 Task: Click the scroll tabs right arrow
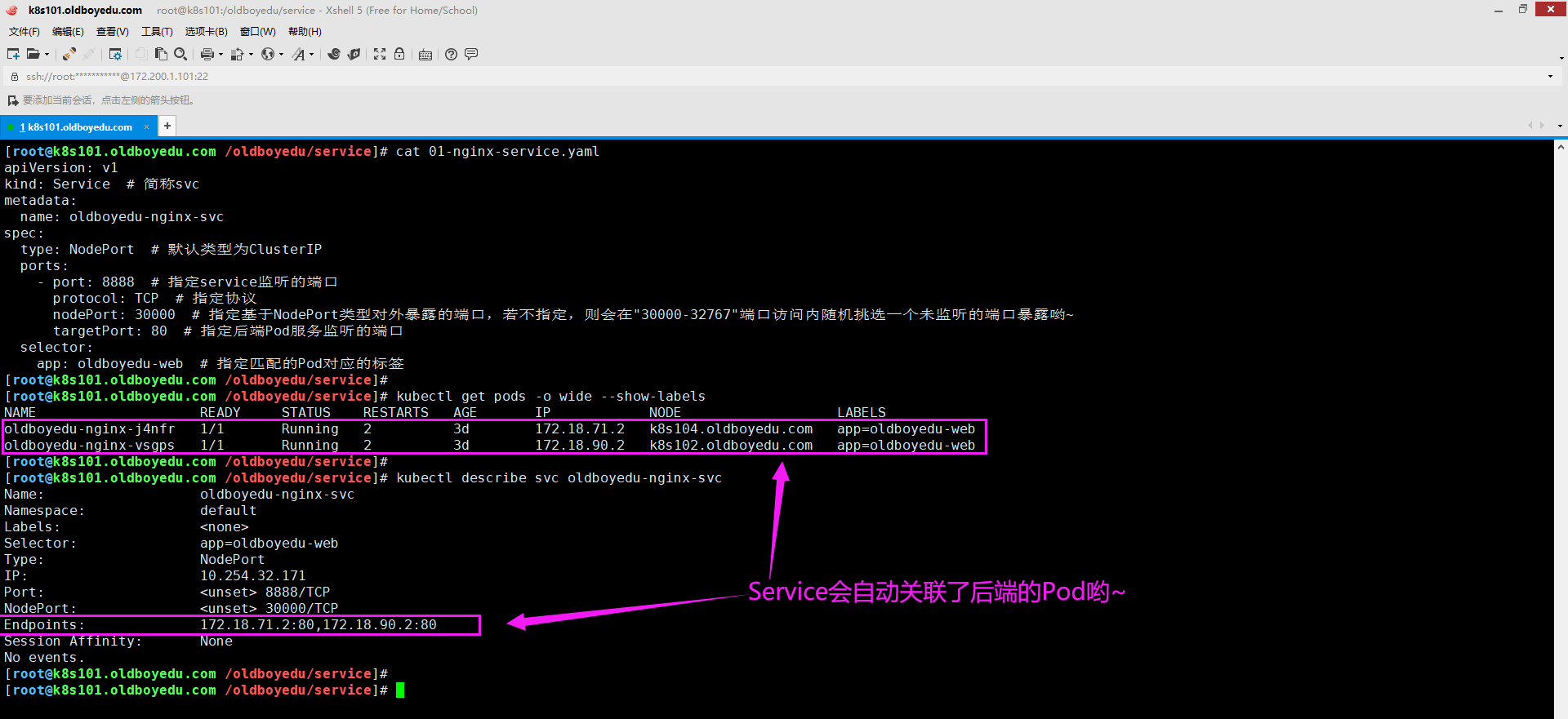coord(1542,126)
